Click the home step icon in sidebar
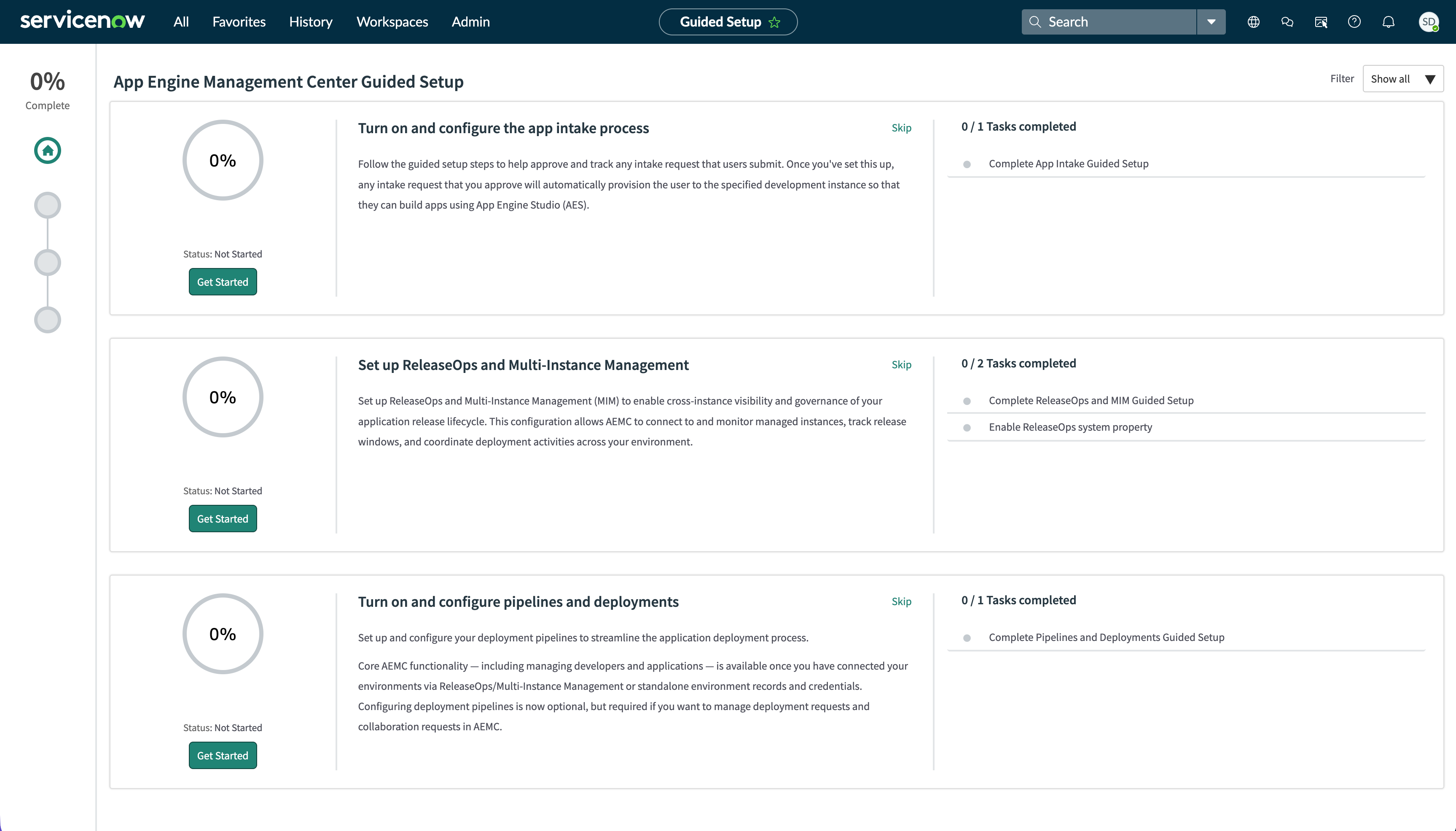The image size is (1456, 831). 47,151
